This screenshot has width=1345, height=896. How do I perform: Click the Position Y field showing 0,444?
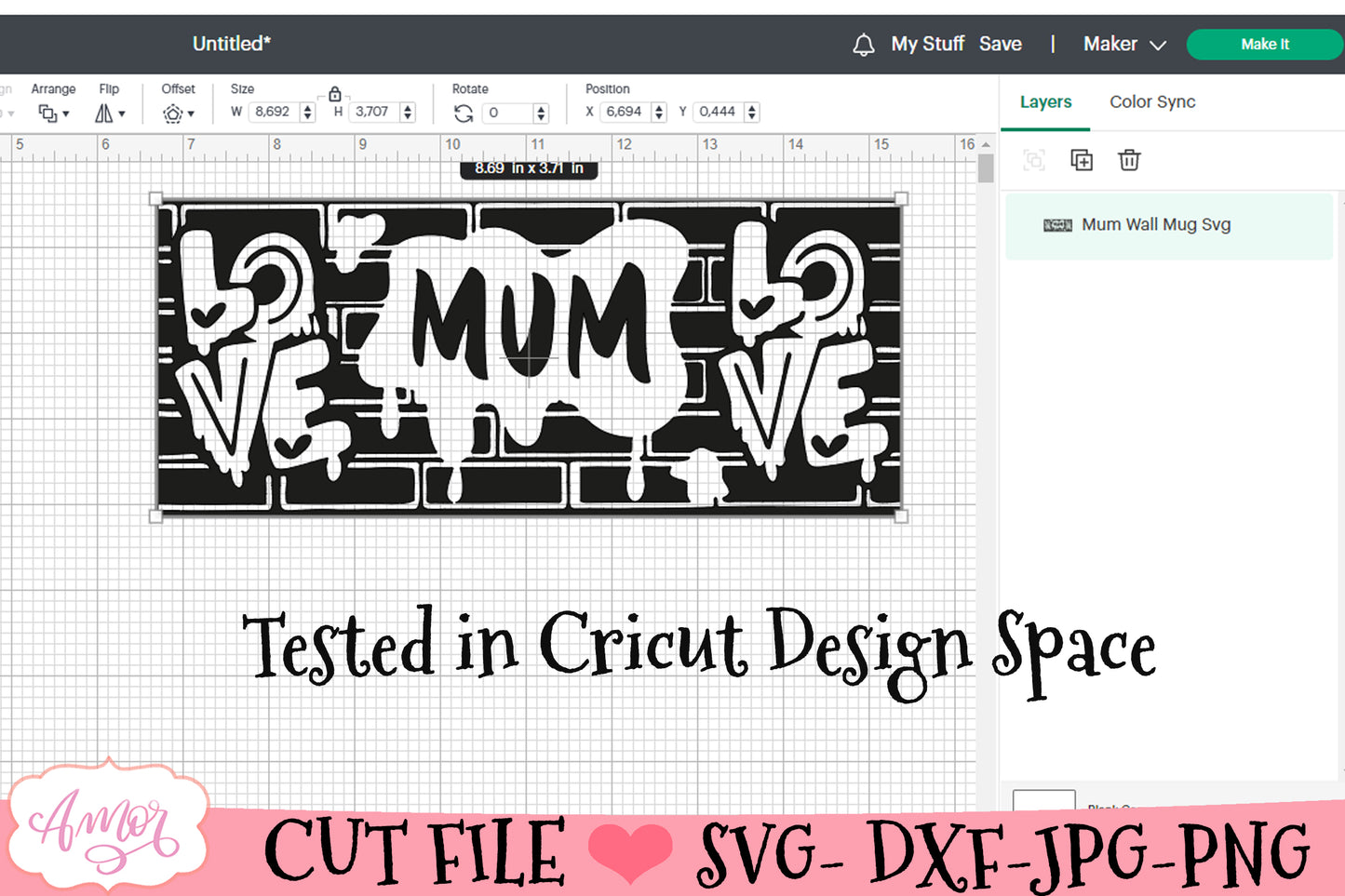point(718,112)
